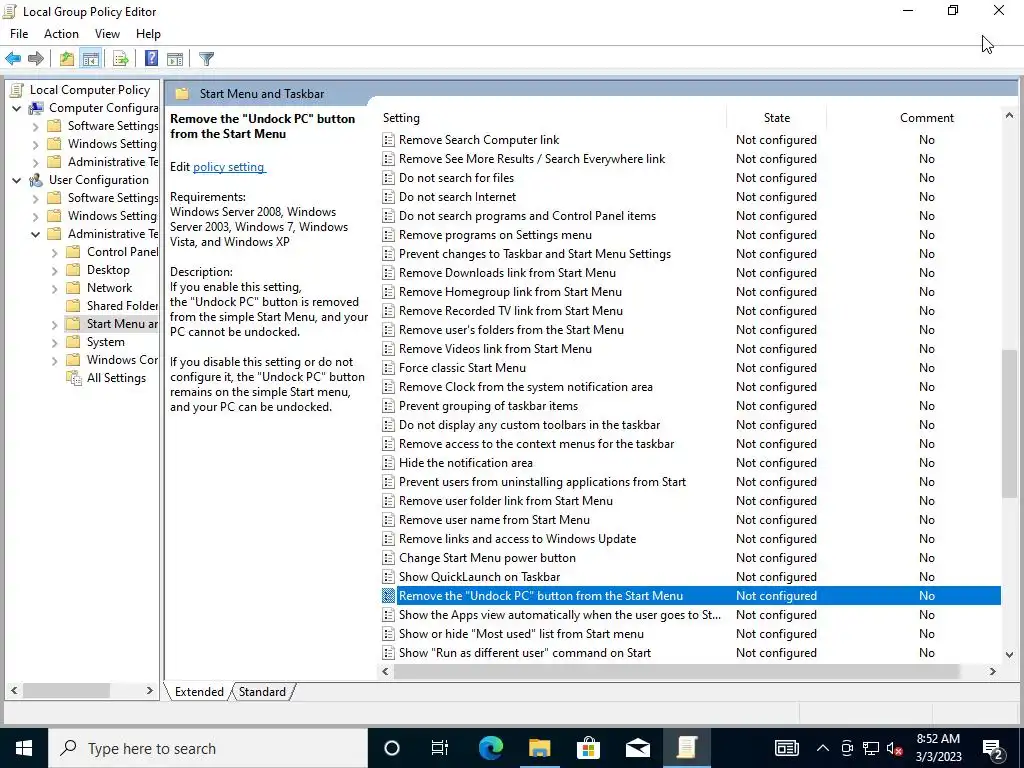Click the settings list vertical scrollbar thumb
Viewport: 1024px width, 768px height.
point(1009,424)
